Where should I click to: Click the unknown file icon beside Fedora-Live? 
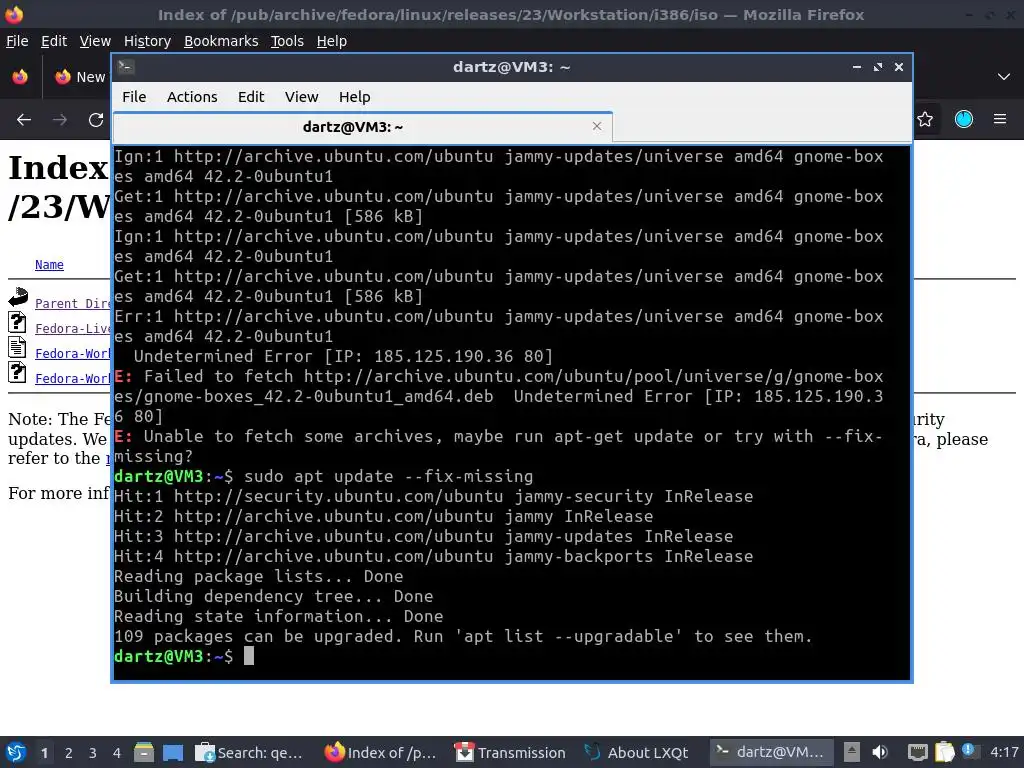pos(17,322)
